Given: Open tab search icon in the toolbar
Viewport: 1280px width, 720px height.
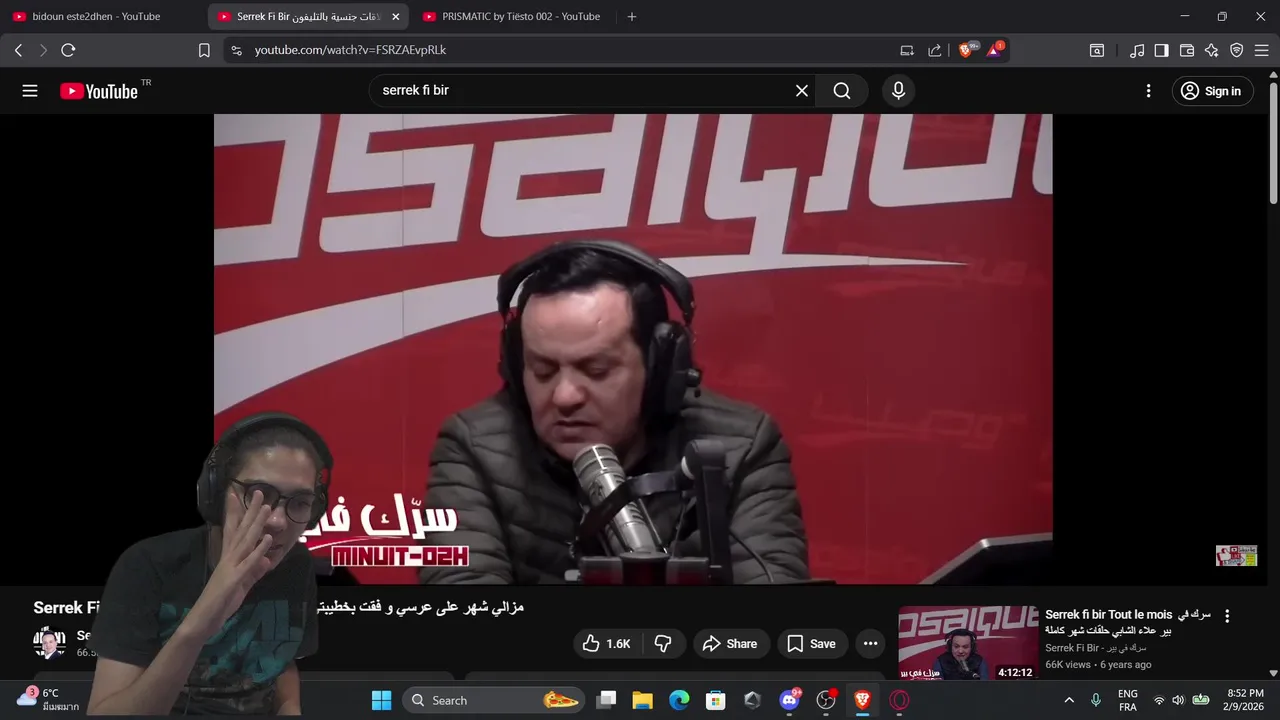Looking at the screenshot, I should click(1097, 50).
